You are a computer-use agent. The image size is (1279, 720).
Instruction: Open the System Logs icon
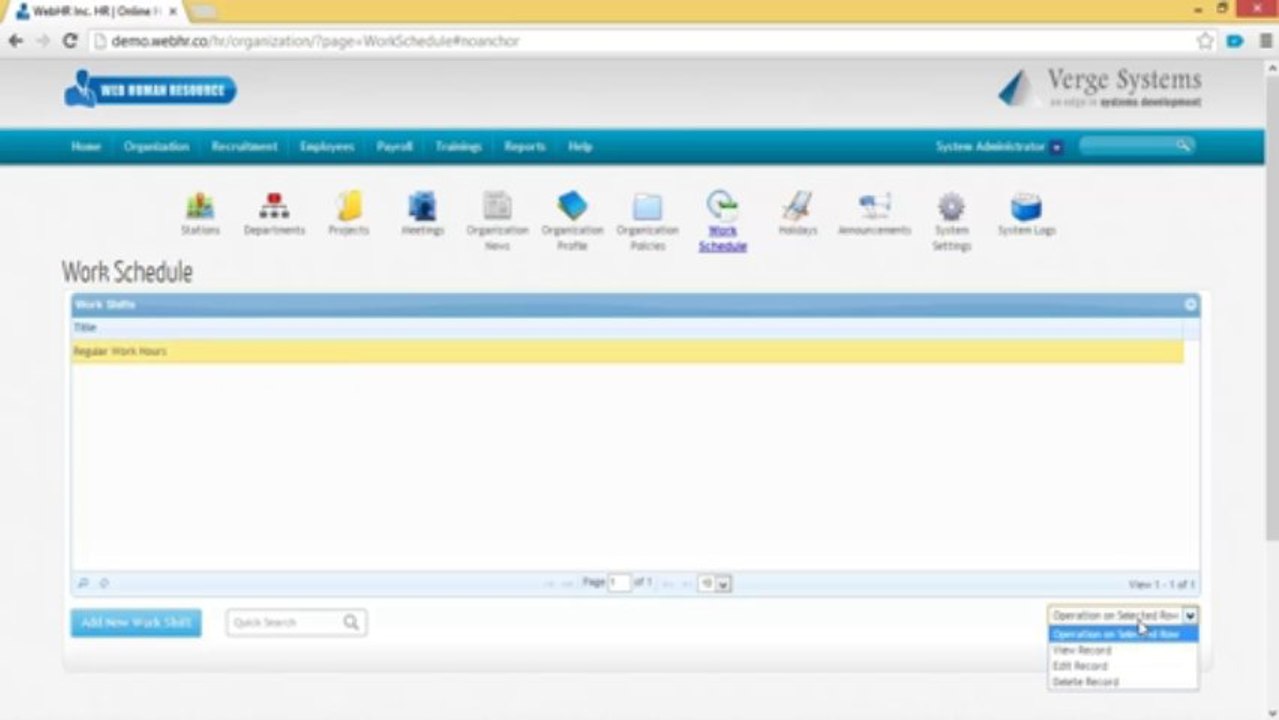(1026, 206)
